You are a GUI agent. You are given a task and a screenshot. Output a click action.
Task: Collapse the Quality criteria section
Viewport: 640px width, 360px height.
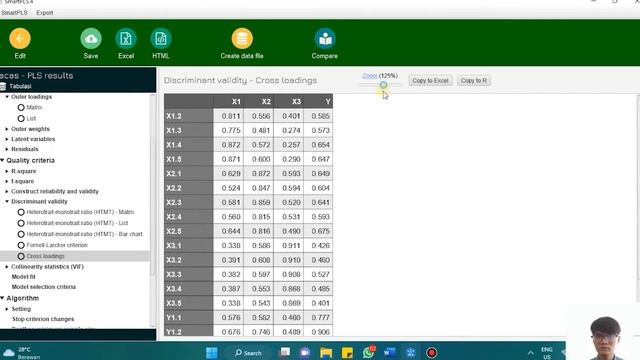coord(2,160)
